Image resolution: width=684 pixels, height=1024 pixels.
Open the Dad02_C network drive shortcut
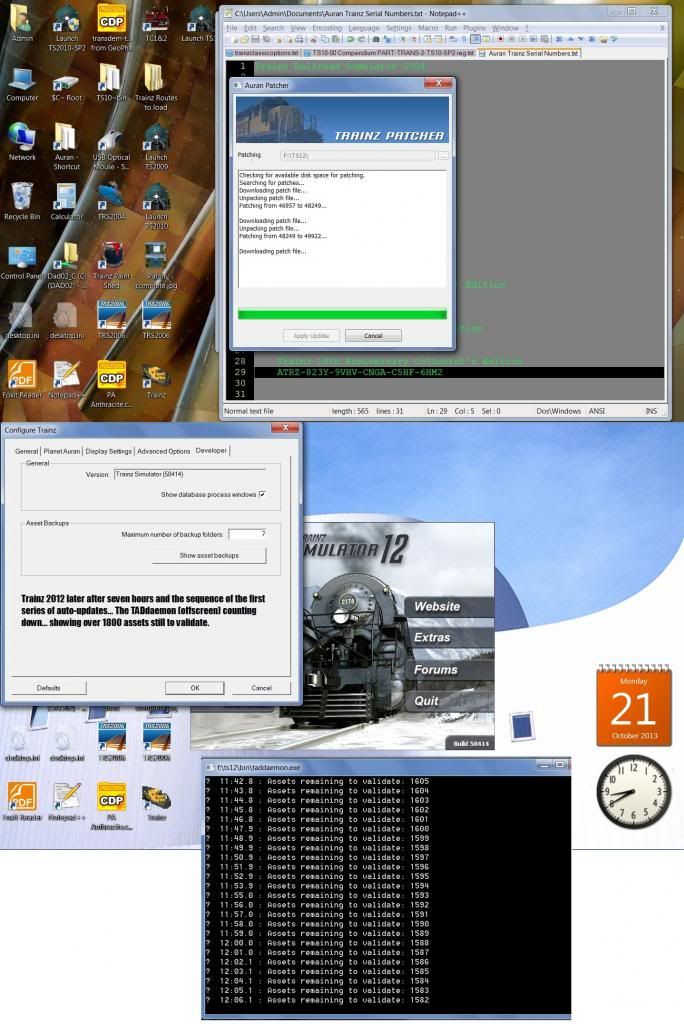pyautogui.click(x=67, y=266)
